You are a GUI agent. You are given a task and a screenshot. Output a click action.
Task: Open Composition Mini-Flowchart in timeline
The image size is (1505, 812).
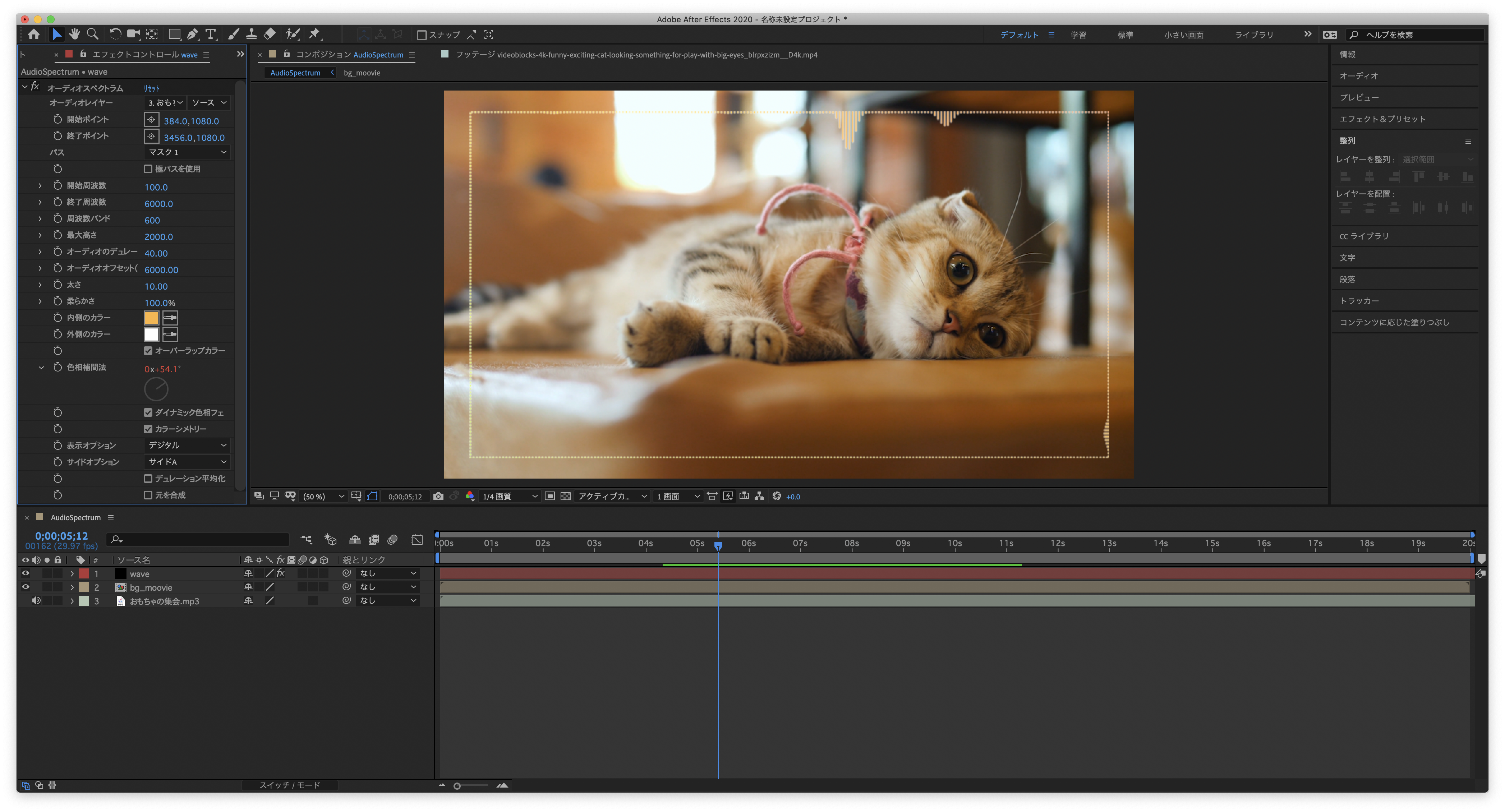(x=306, y=540)
